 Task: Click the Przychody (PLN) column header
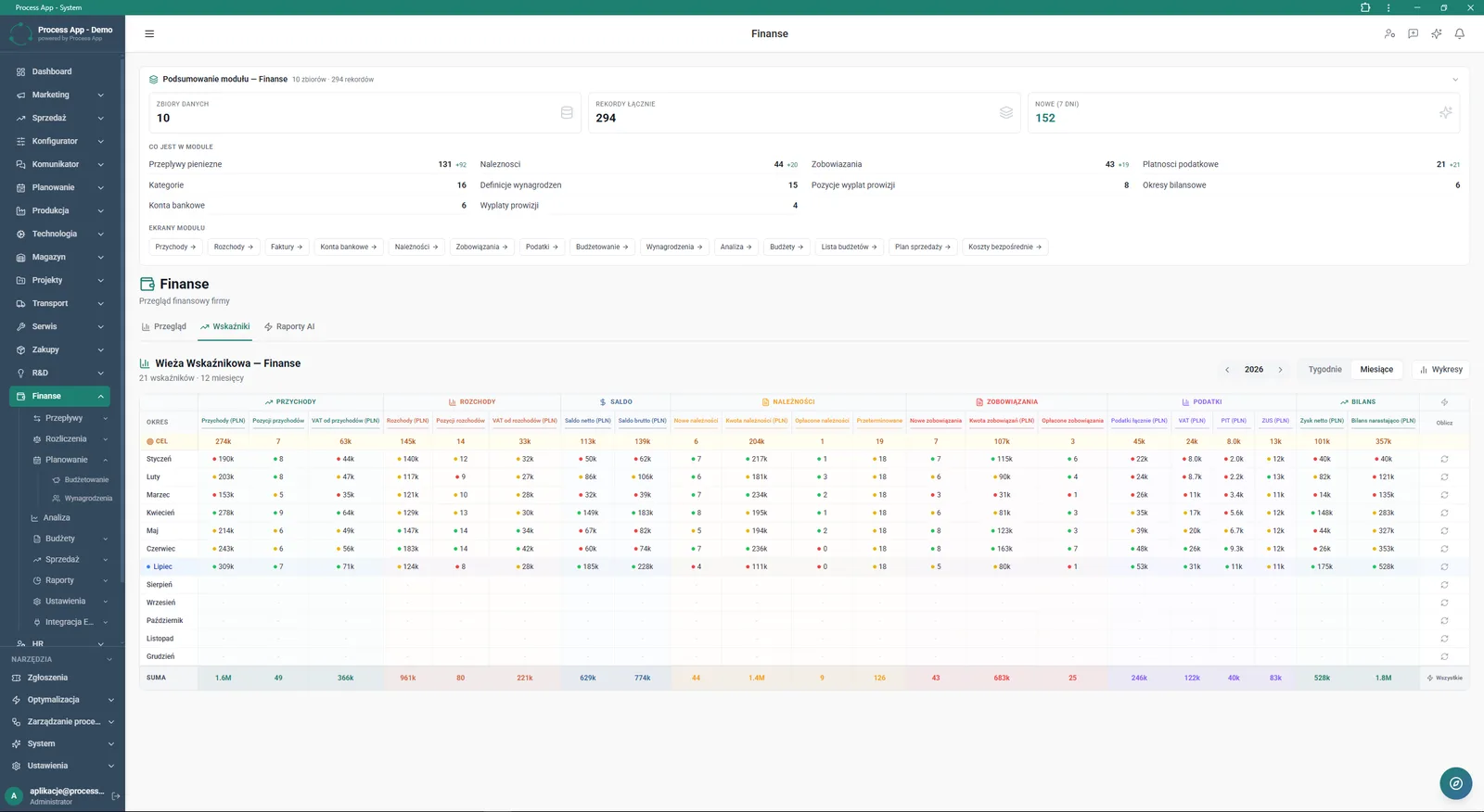pyautogui.click(x=224, y=421)
